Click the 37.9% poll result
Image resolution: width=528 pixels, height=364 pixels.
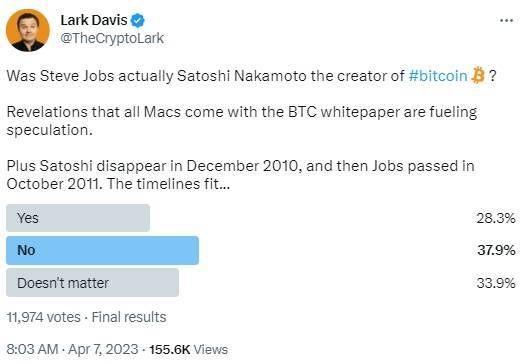pos(496,250)
